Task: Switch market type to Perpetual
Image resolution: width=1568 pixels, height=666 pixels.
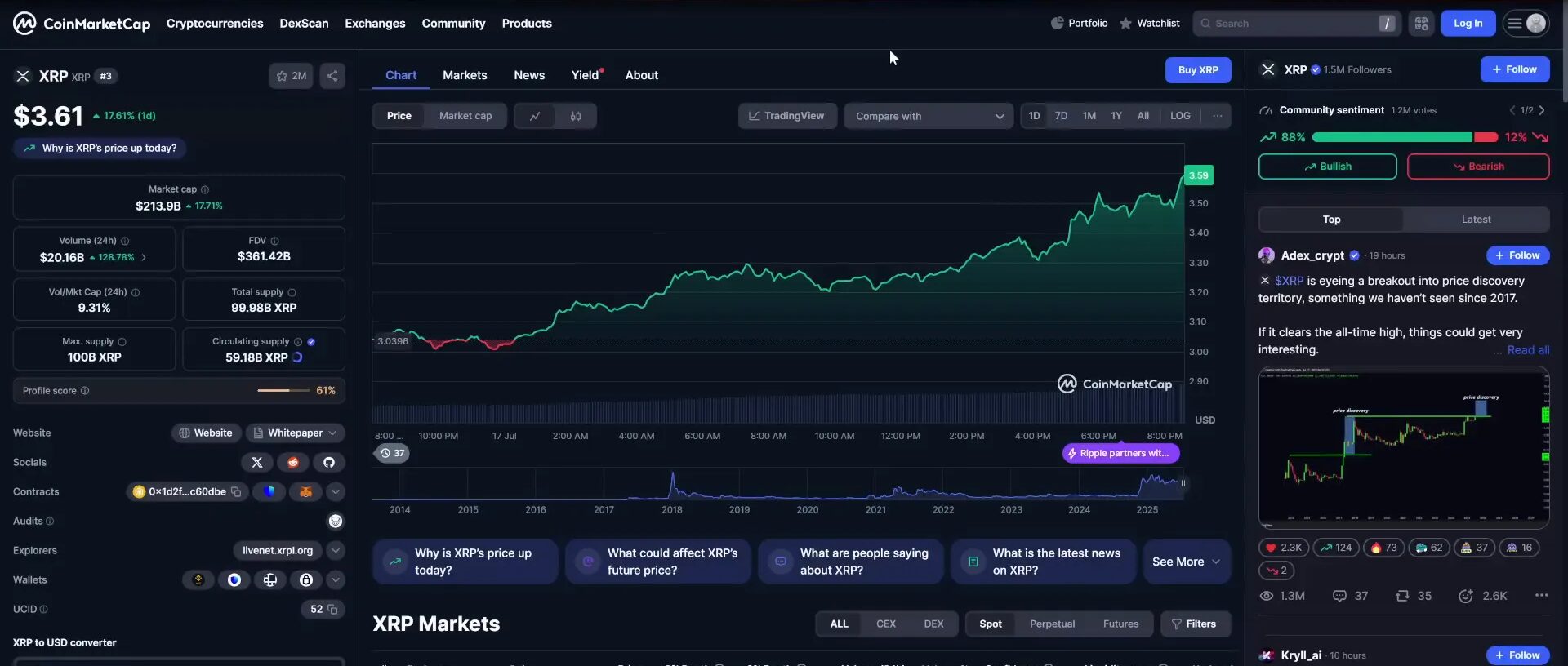Action: [x=1052, y=624]
